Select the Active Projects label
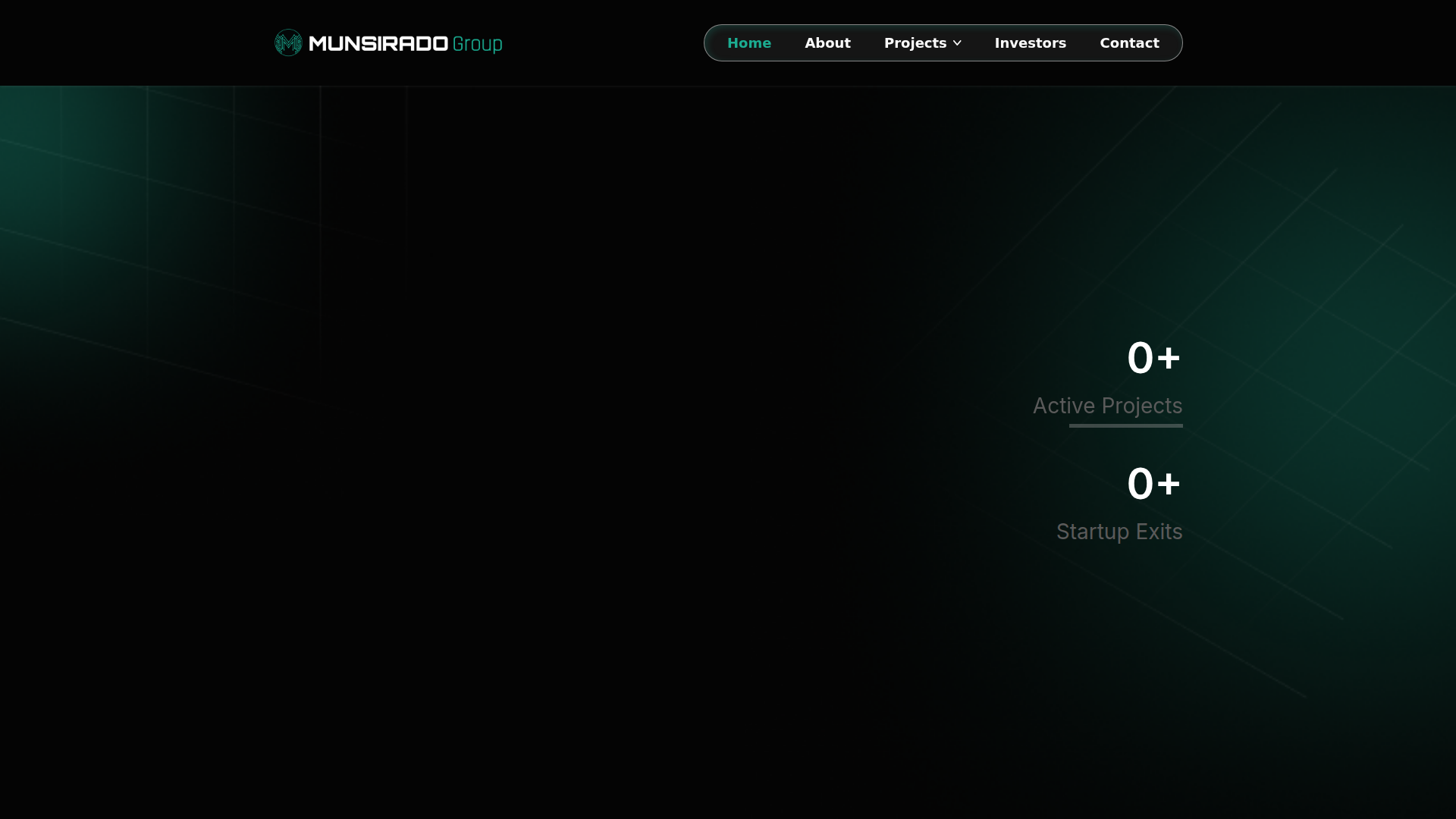This screenshot has width=1456, height=819. (x=1107, y=406)
